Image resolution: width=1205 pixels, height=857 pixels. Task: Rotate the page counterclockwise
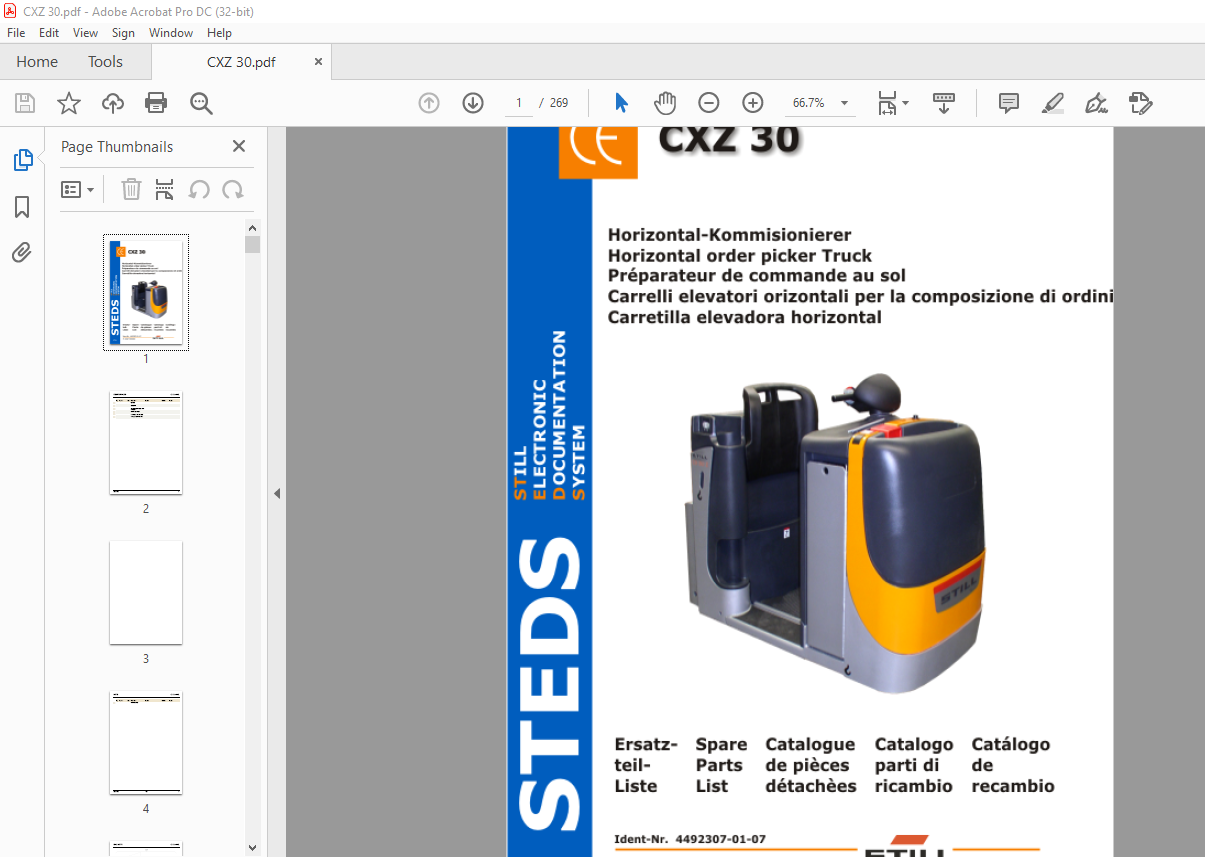(x=200, y=189)
